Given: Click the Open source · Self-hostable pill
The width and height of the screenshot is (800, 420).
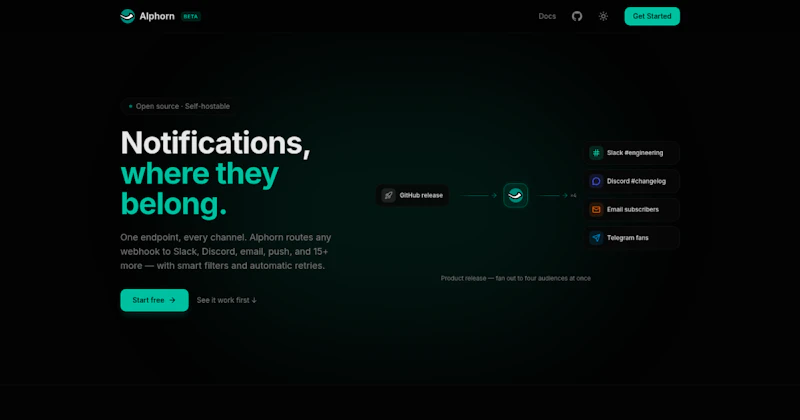Looking at the screenshot, I should [179, 106].
